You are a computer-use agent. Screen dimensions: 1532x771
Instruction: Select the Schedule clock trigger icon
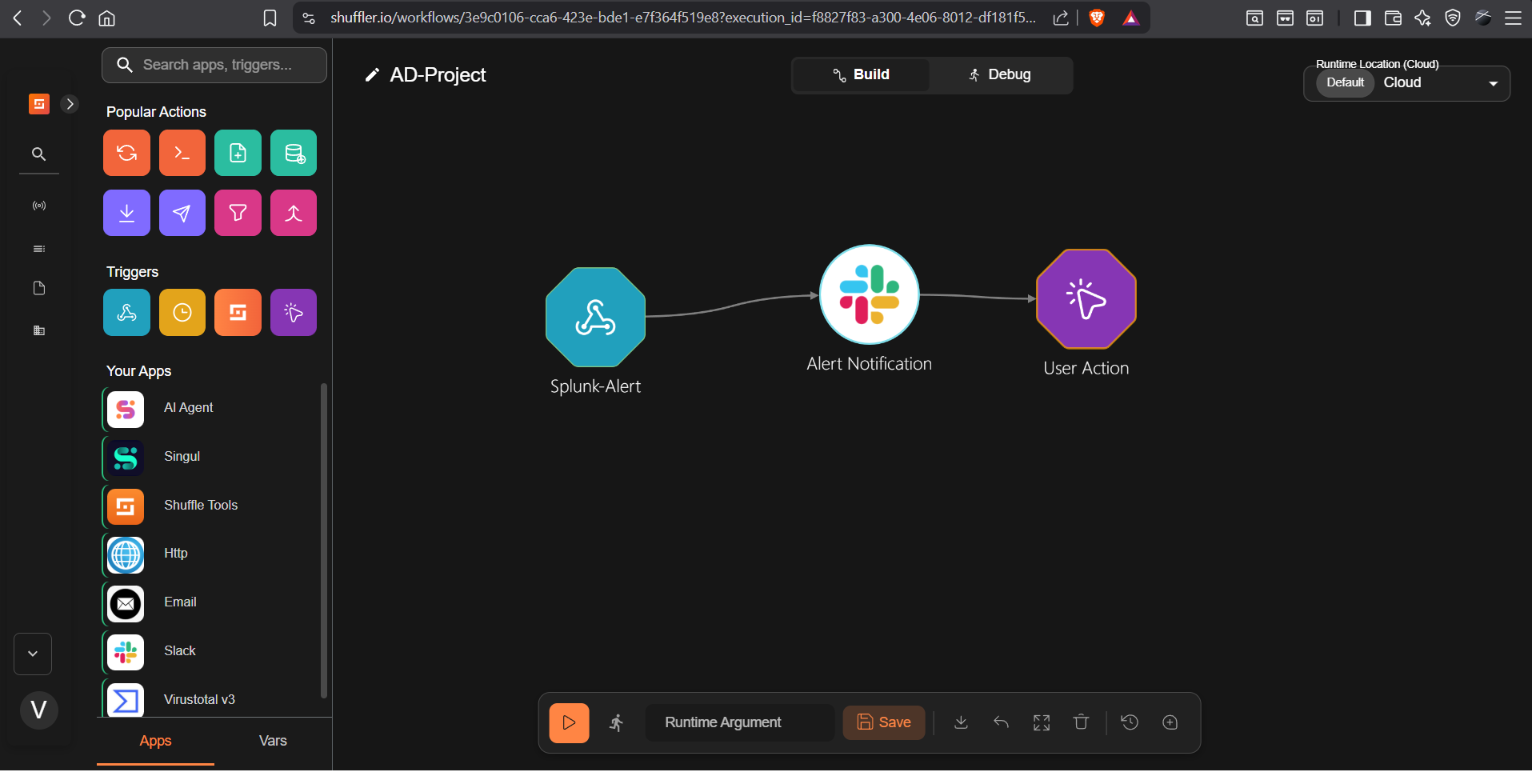pyautogui.click(x=182, y=312)
